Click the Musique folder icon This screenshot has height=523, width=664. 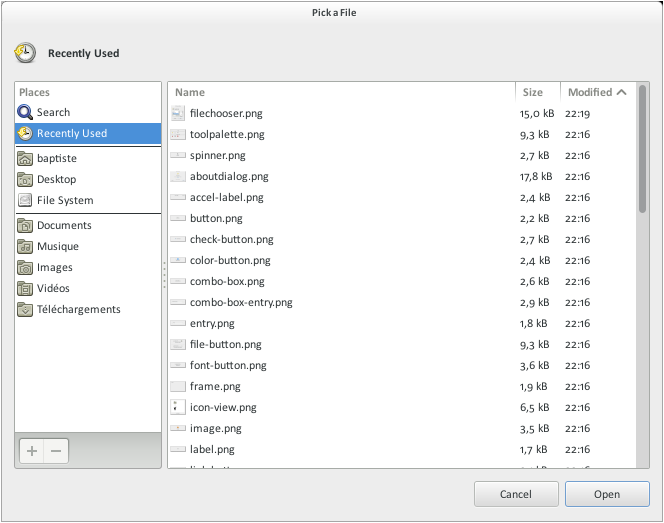tap(25, 247)
